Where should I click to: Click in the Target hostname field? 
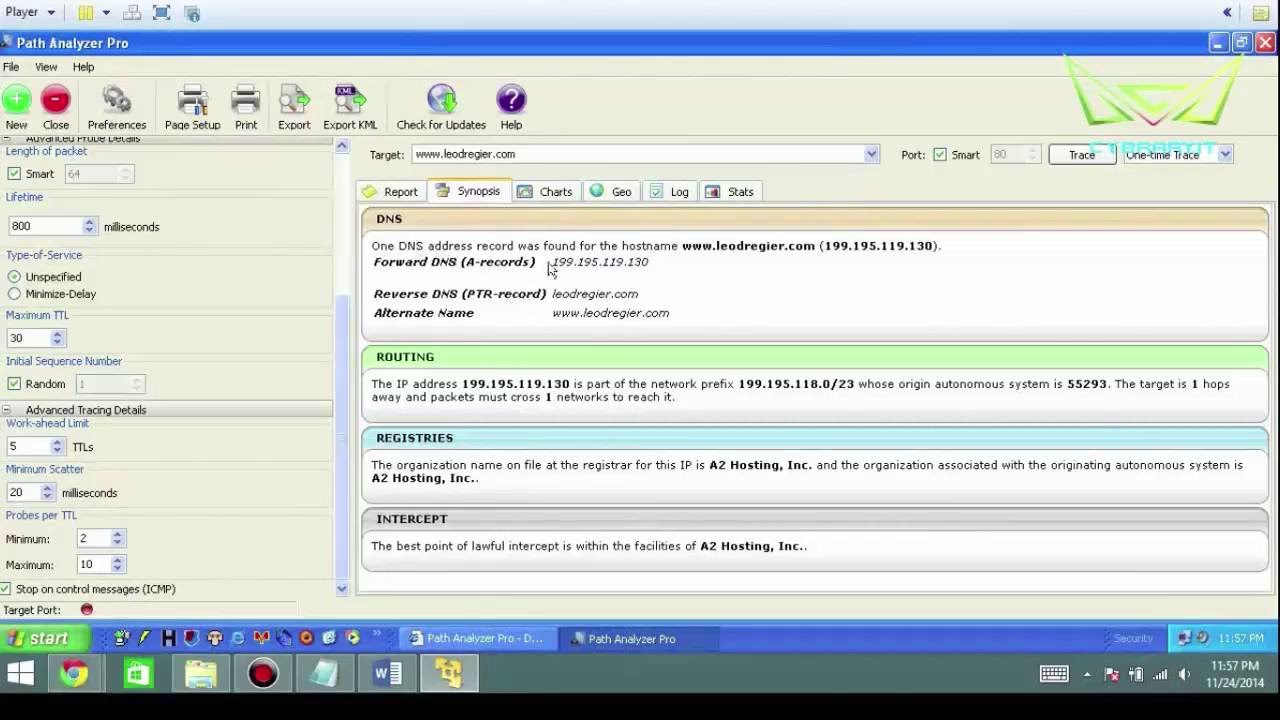[637, 154]
